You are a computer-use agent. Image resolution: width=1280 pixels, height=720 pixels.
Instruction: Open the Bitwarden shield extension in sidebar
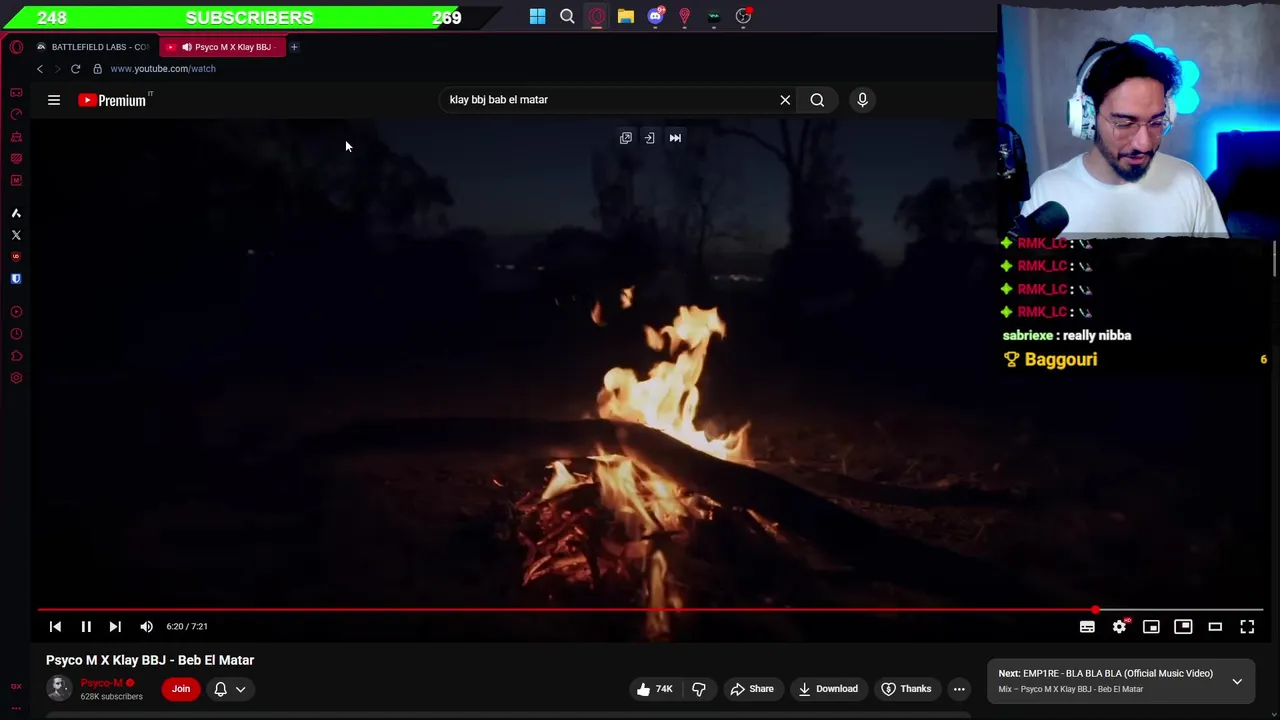[x=16, y=279]
